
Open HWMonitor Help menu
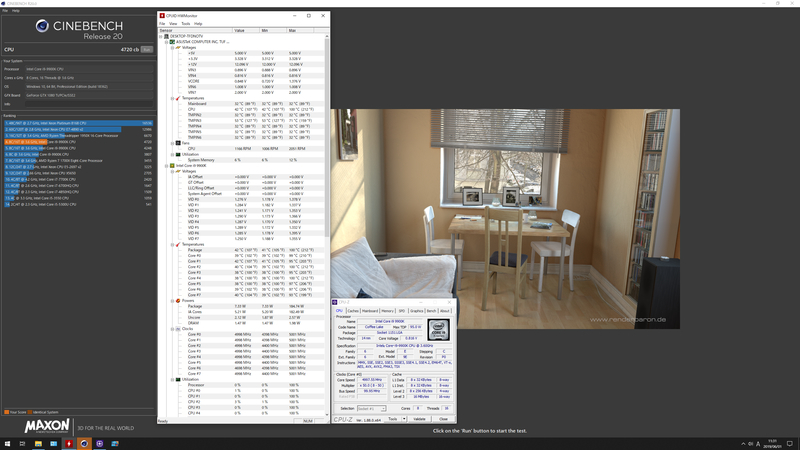198,23
